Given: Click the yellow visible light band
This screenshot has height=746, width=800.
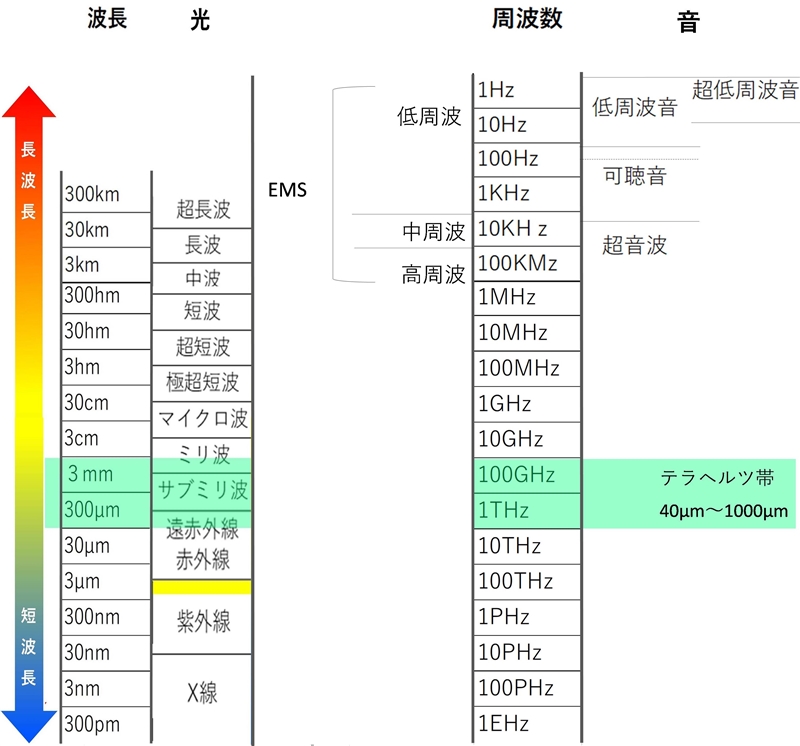Looking at the screenshot, I should (202, 587).
